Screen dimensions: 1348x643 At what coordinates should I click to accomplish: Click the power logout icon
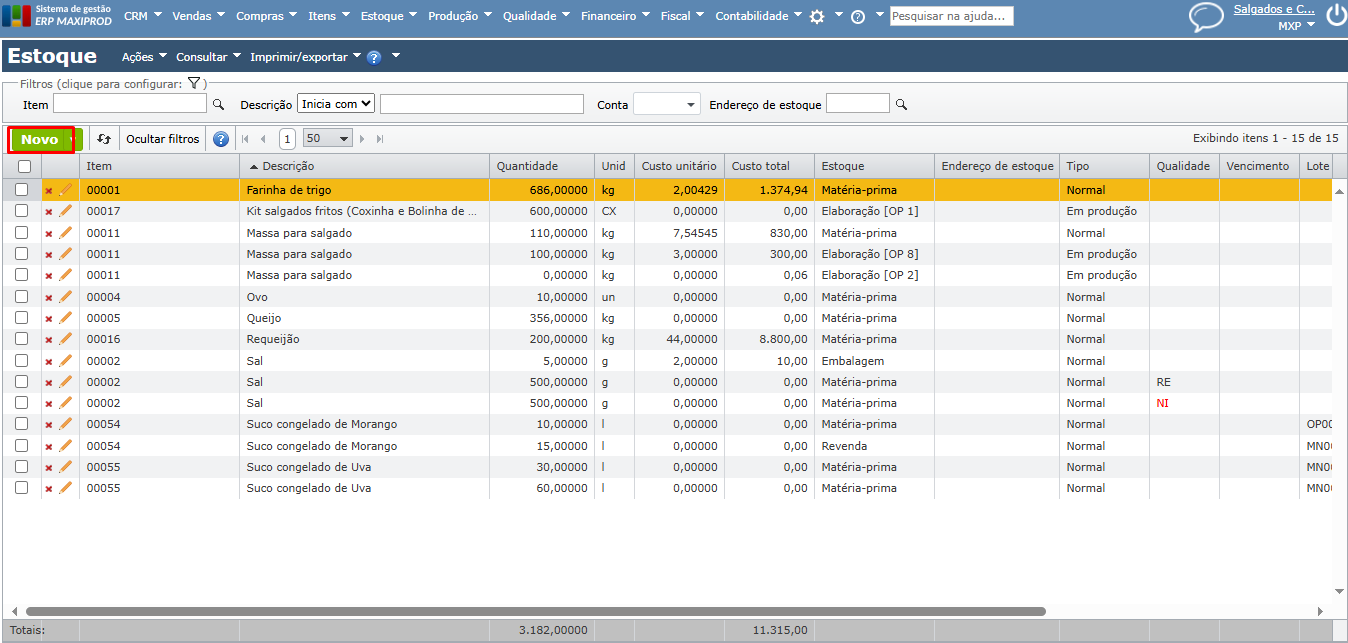tap(1335, 15)
